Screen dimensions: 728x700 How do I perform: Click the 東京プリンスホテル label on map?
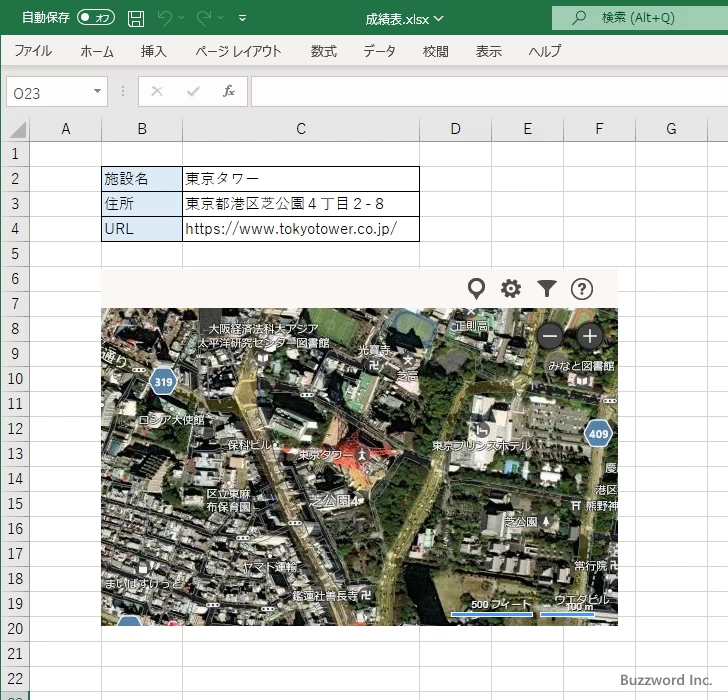coord(481,446)
